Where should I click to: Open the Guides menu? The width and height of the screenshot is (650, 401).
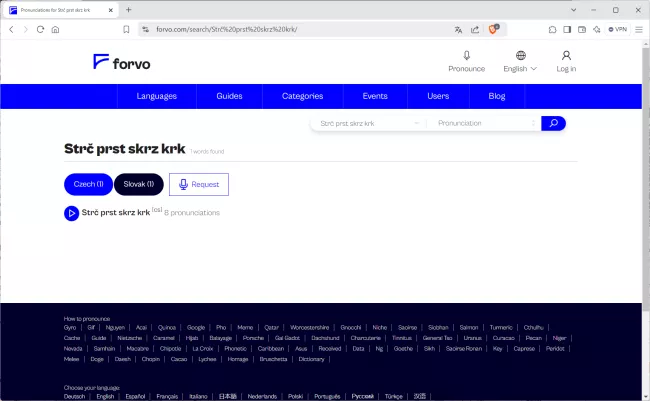point(229,96)
